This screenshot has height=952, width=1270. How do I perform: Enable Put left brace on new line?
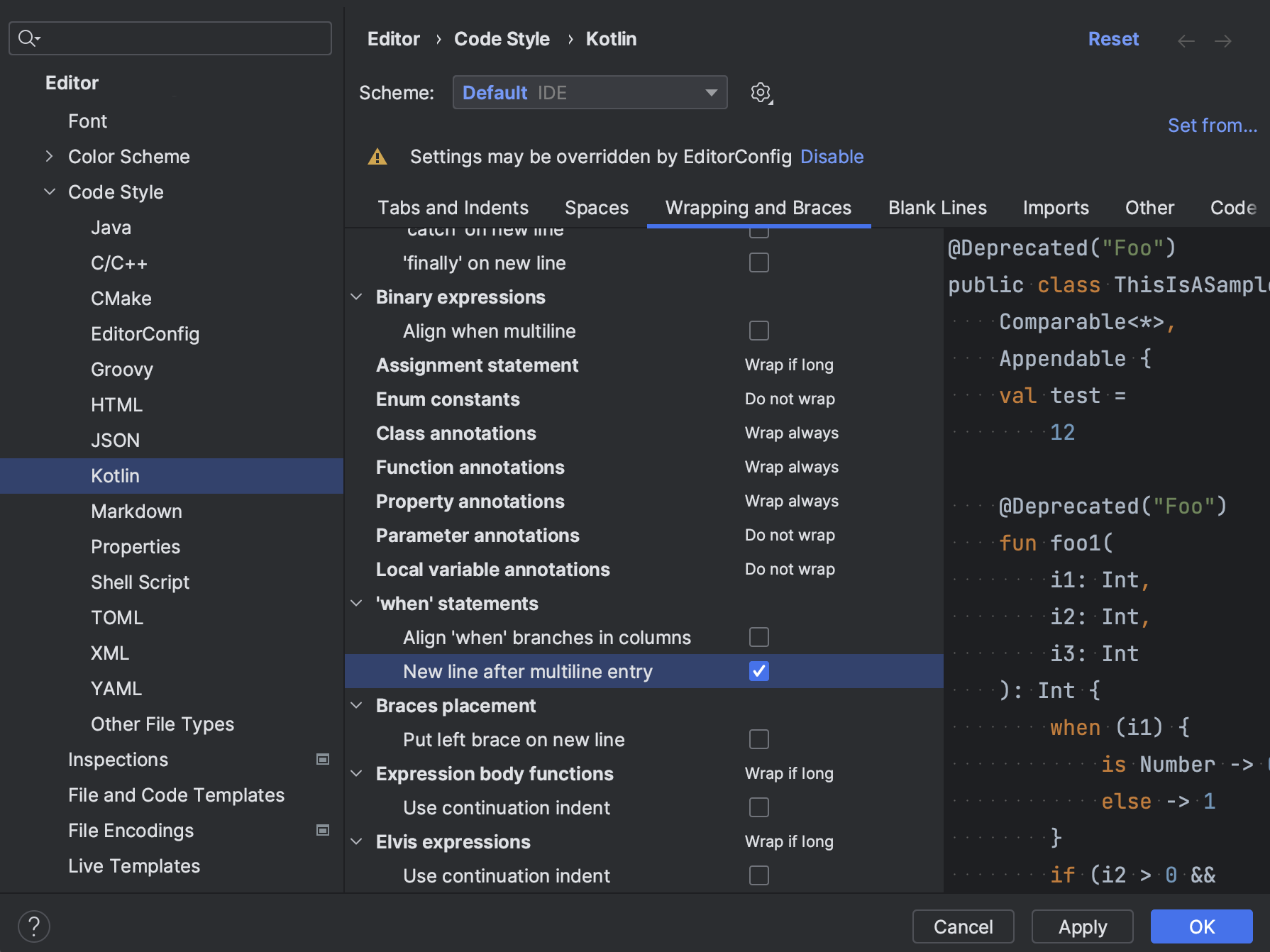tap(759, 739)
